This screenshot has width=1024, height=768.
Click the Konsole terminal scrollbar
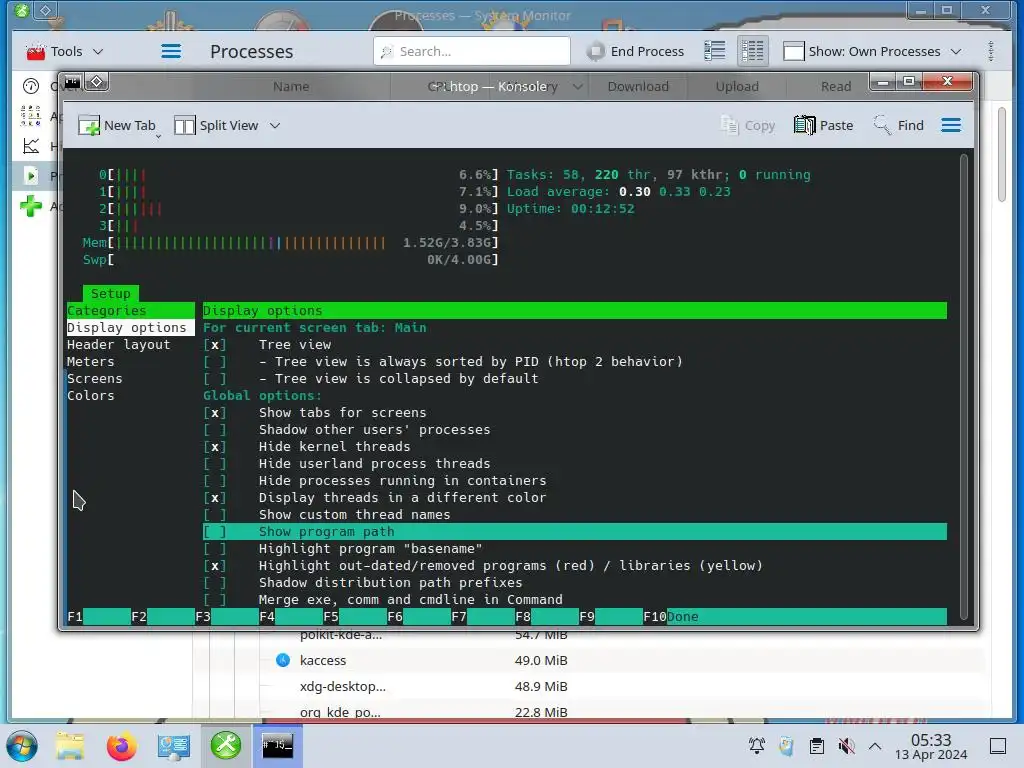point(964,387)
